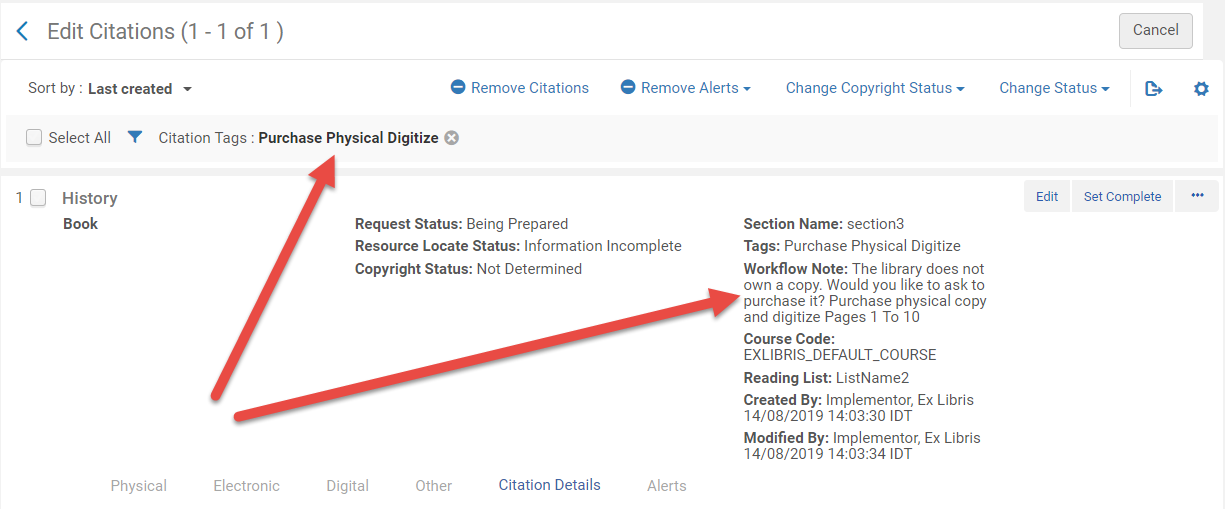
Task: Click the blue filter funnel icon
Action: click(135, 138)
